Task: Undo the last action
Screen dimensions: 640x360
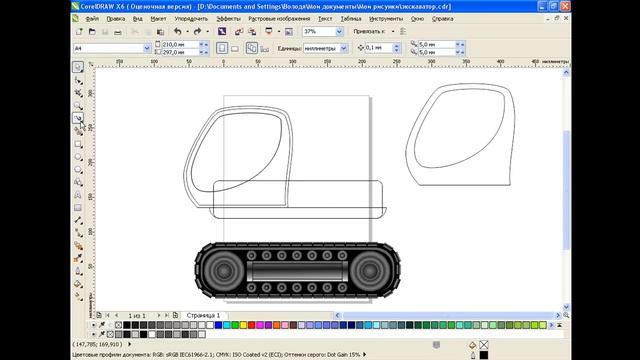Action: click(x=178, y=31)
